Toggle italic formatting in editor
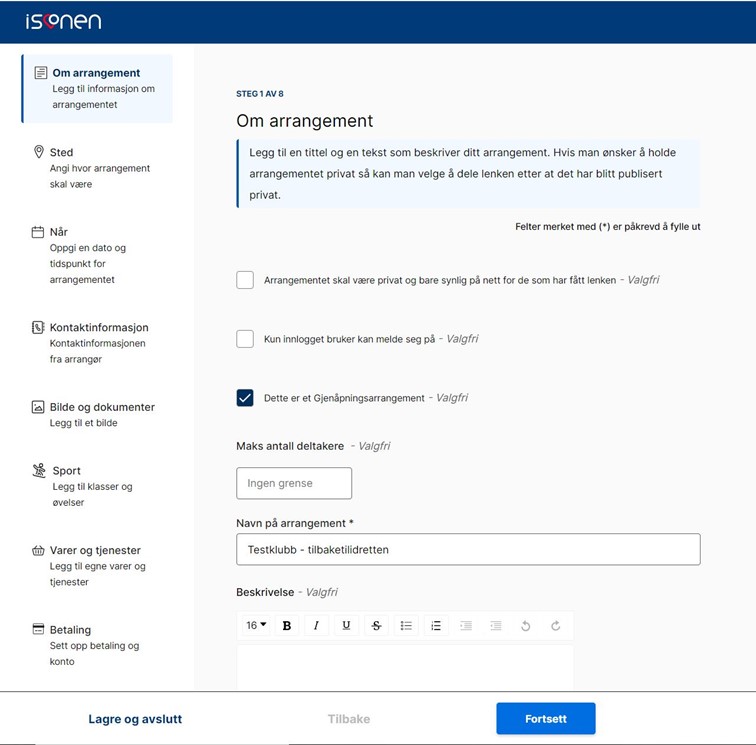756x745 pixels. pos(316,625)
